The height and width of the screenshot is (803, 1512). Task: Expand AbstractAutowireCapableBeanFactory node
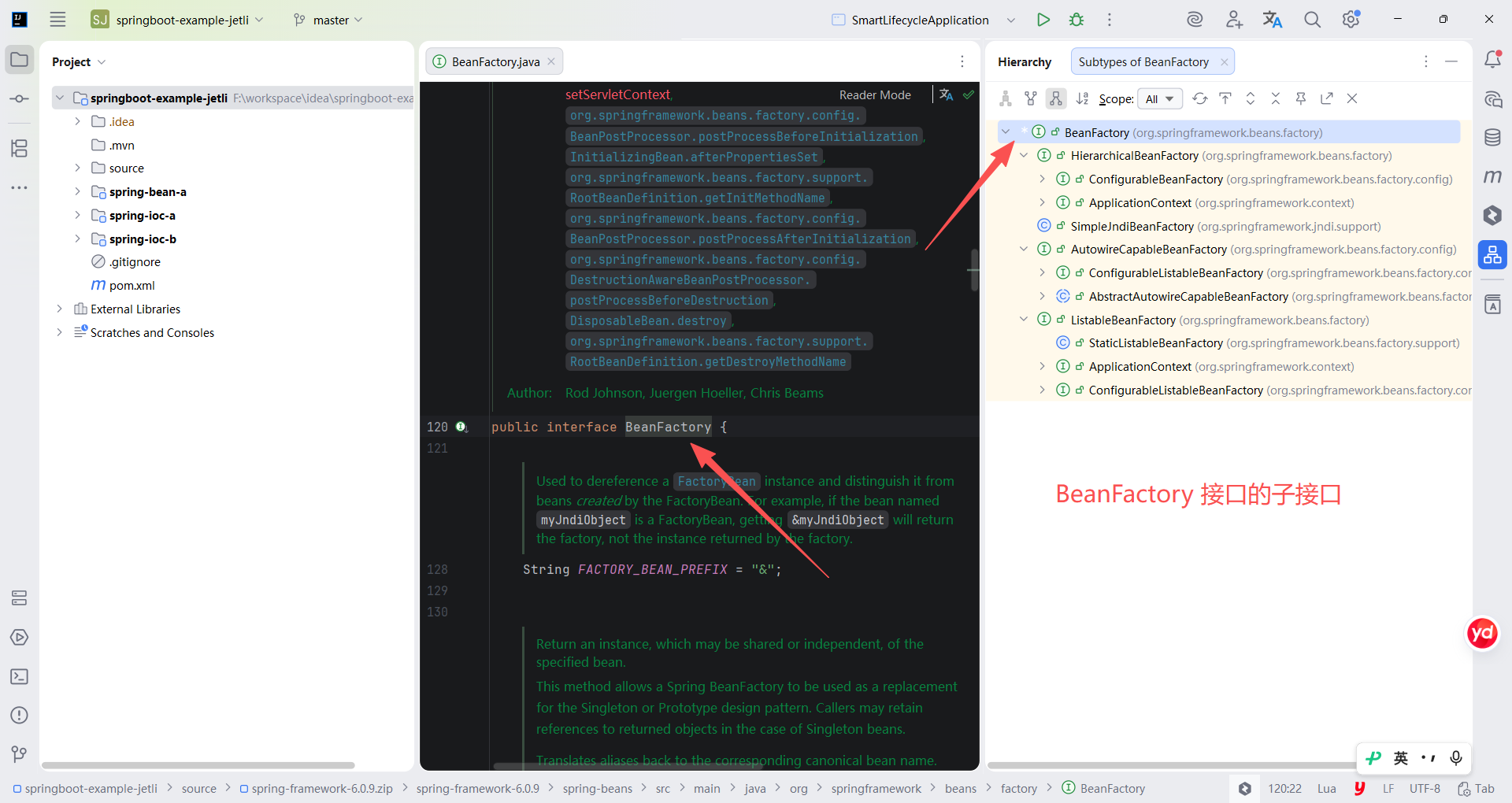[x=1042, y=296]
